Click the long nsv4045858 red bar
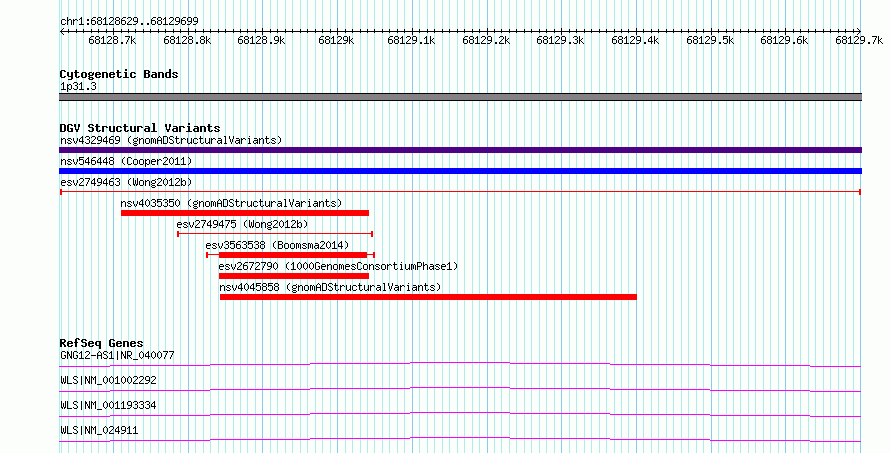890x453 pixels. pos(428,297)
